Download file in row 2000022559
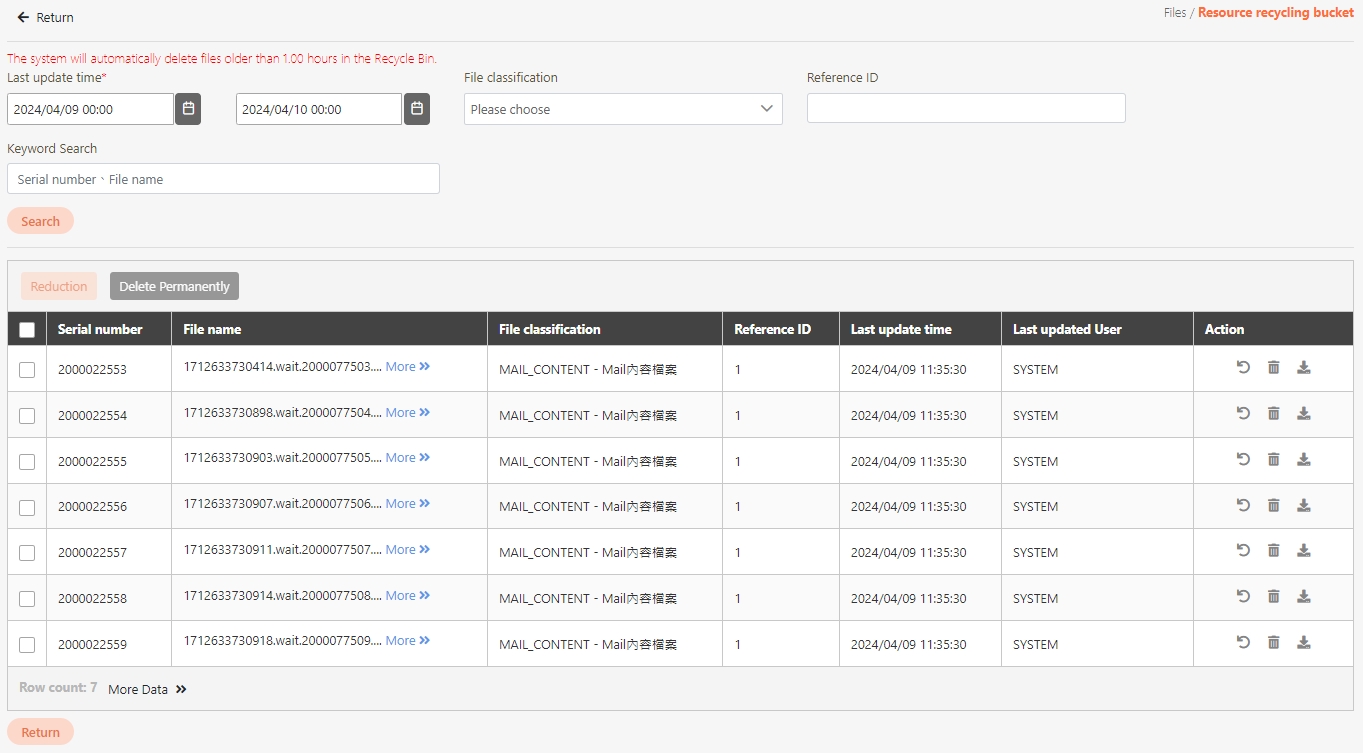This screenshot has width=1363, height=753. 1303,643
